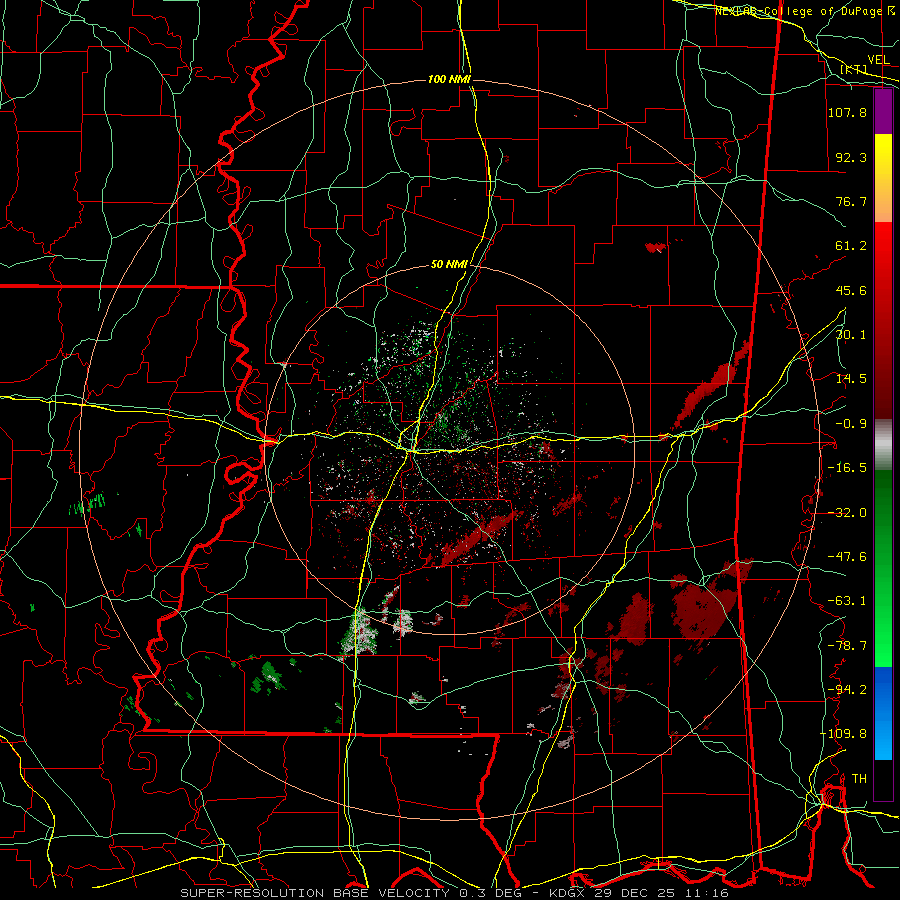
Task: Click the 50 NMI range ring label
Action: pyautogui.click(x=449, y=265)
